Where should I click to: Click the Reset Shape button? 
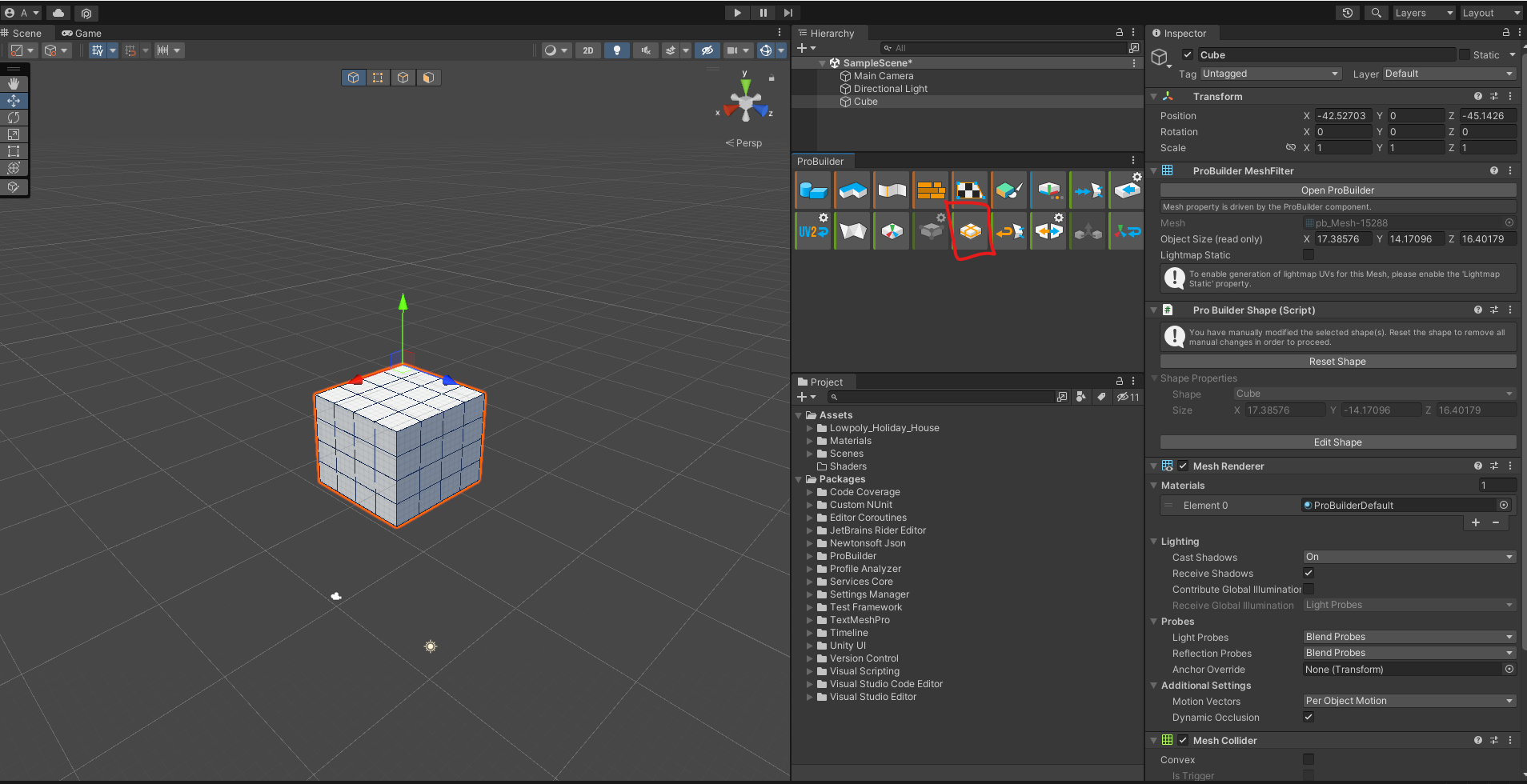[1337, 362]
